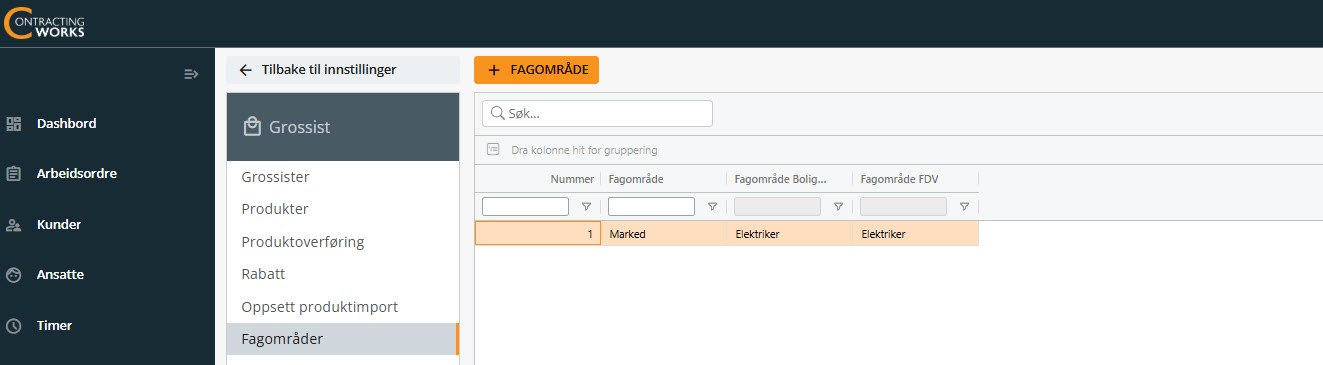Click the Arbeidsordre clipboard icon
Viewport: 1323px width, 365px height.
pos(14,174)
